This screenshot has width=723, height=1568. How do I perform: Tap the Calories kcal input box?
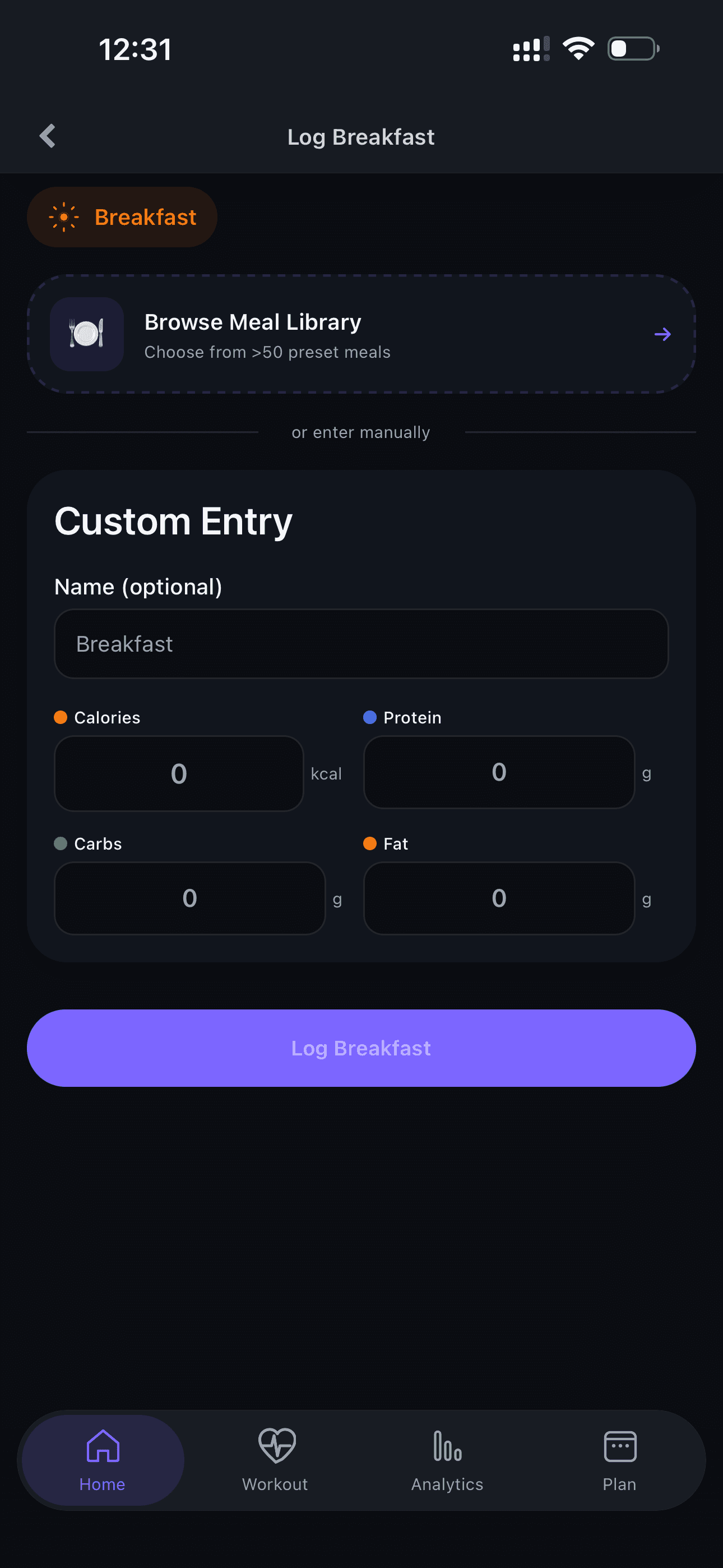[179, 774]
